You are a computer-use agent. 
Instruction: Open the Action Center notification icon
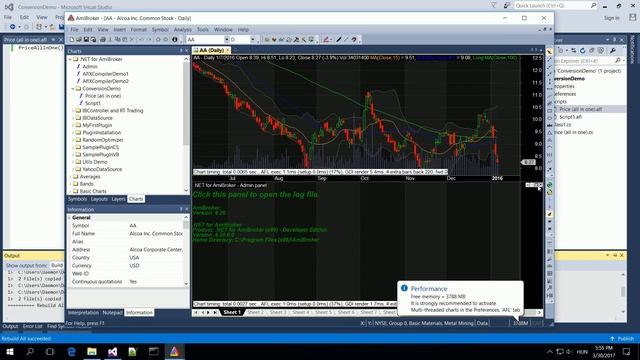(627, 351)
